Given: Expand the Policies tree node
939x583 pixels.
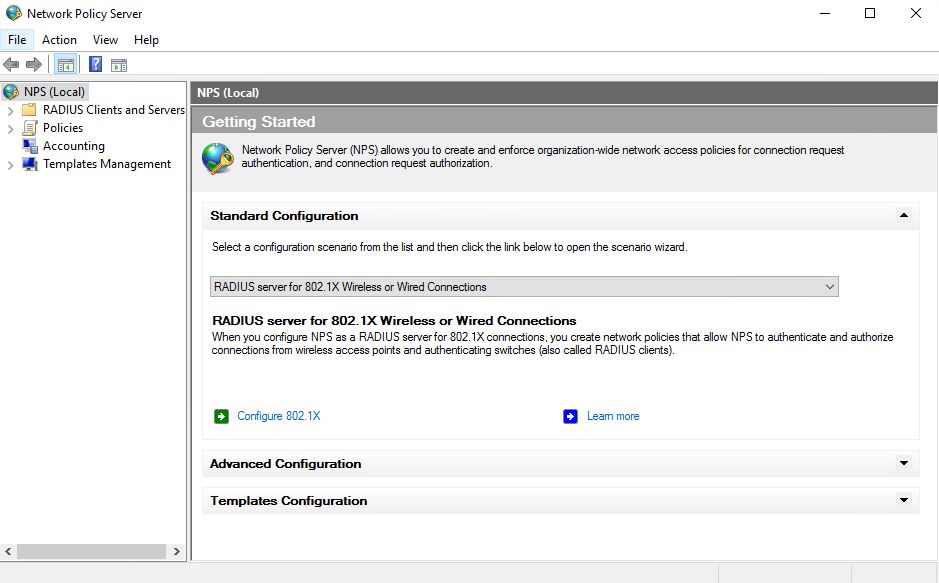Looking at the screenshot, I should [x=10, y=129].
